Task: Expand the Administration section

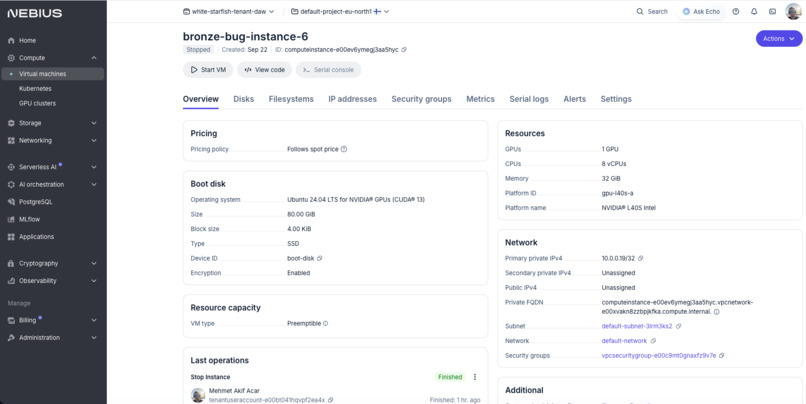Action: 94,338
